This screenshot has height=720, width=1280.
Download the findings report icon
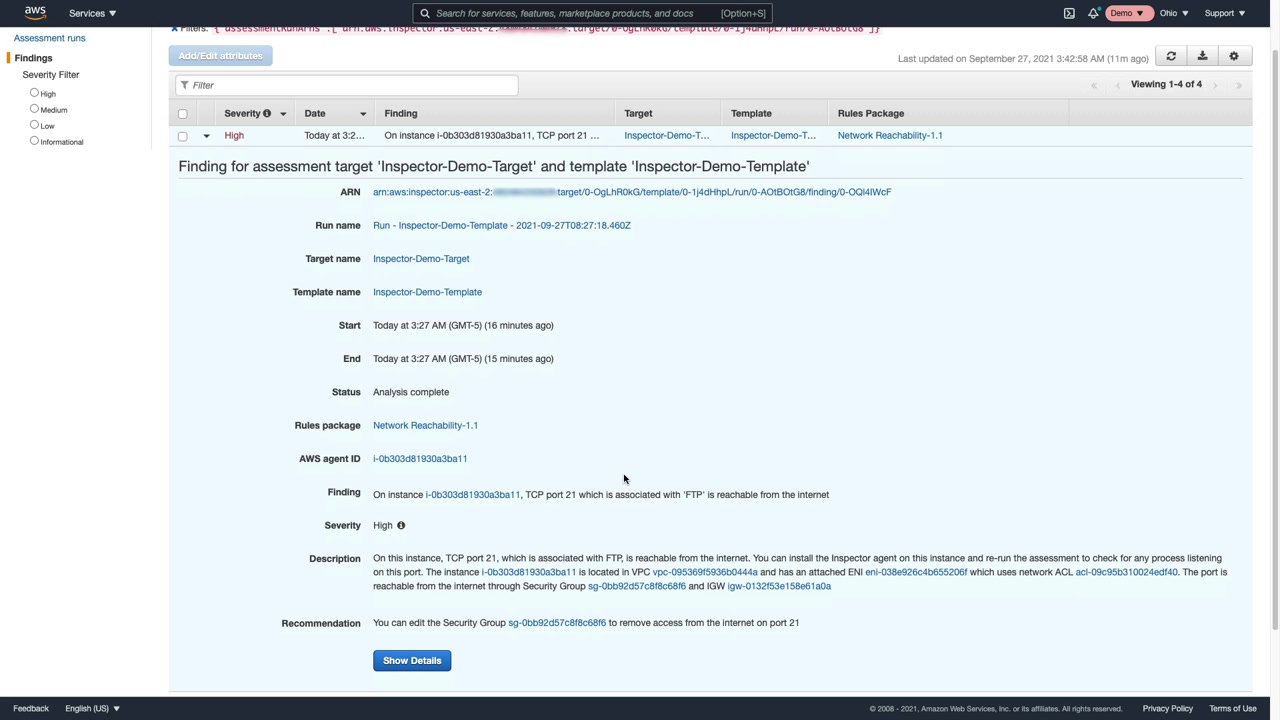pyautogui.click(x=1202, y=57)
